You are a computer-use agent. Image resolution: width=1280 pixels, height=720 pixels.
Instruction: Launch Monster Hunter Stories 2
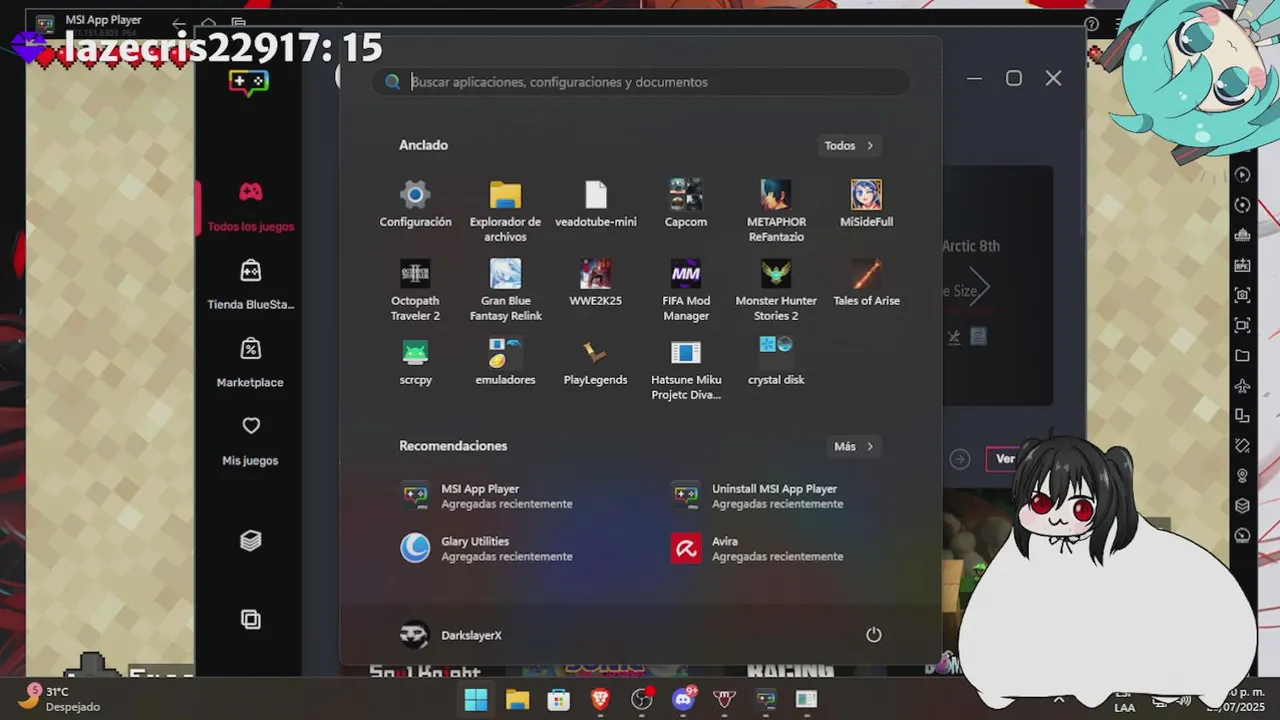click(776, 290)
